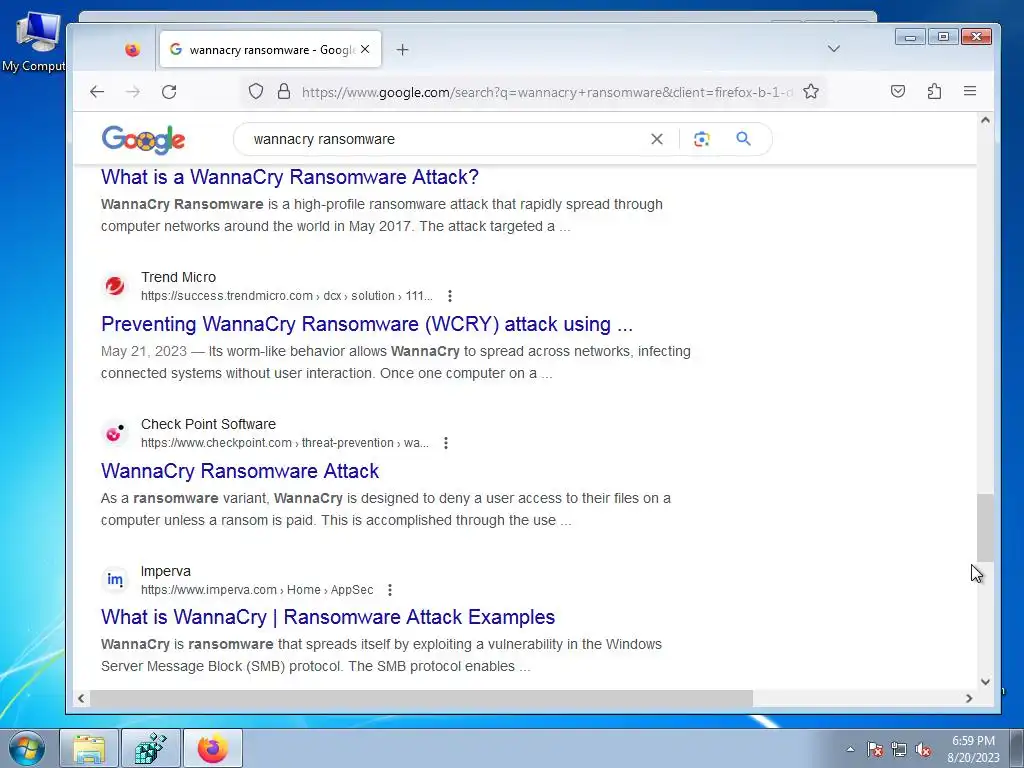Viewport: 1024px width, 768px height.
Task: Maximize the Firefox window
Action: click(943, 37)
